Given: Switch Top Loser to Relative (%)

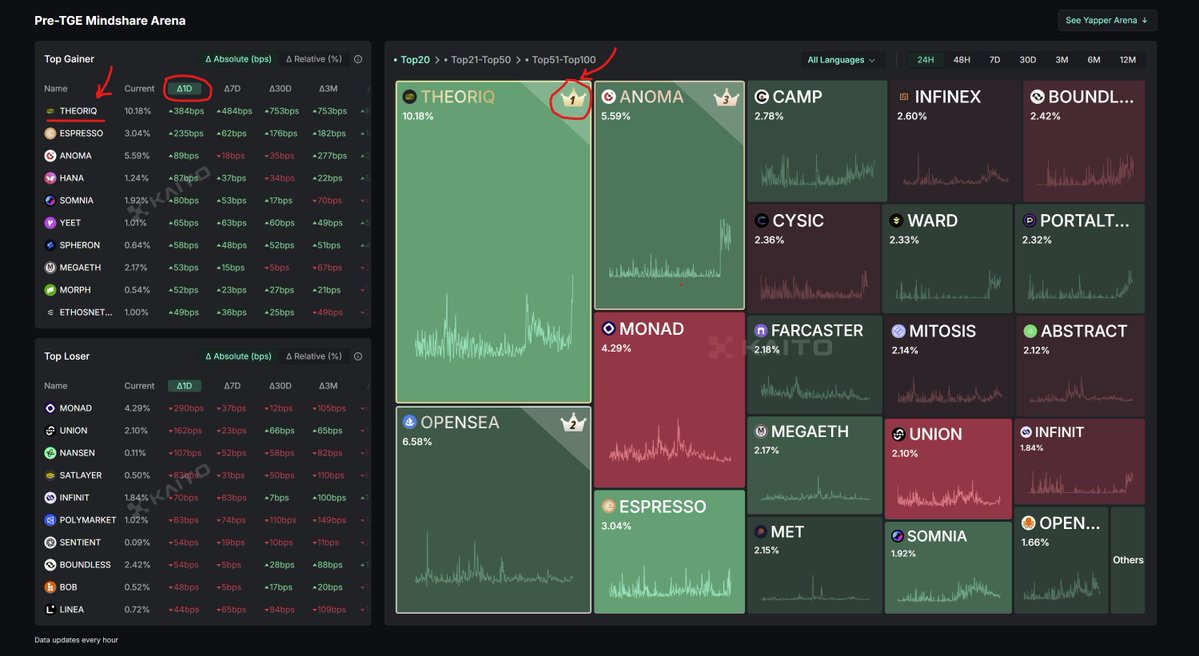Looking at the screenshot, I should coord(314,356).
